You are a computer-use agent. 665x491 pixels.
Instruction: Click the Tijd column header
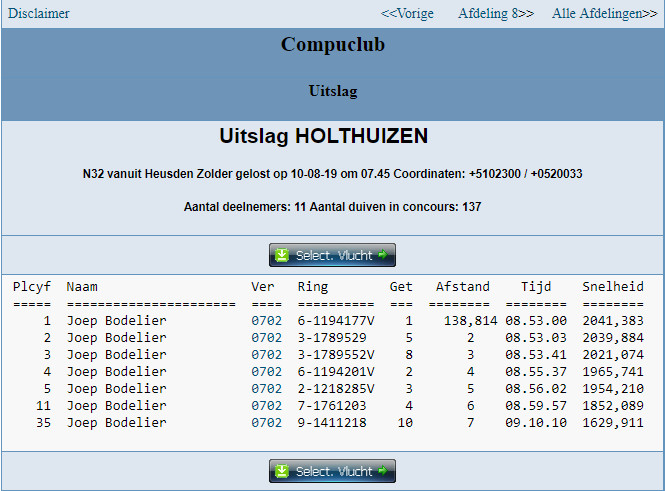(x=536, y=287)
